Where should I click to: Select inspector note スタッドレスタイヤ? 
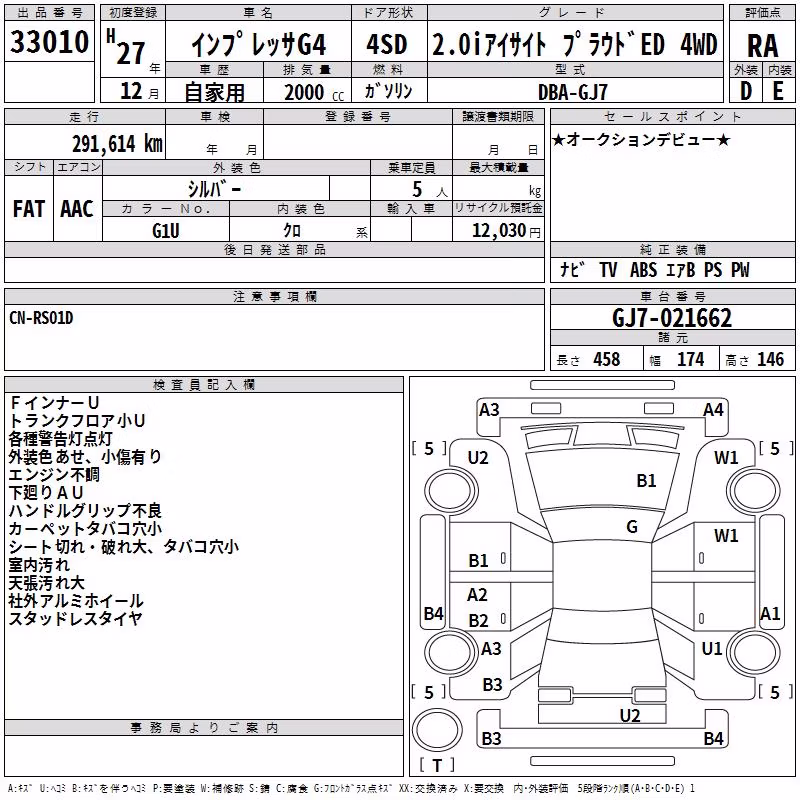76,618
